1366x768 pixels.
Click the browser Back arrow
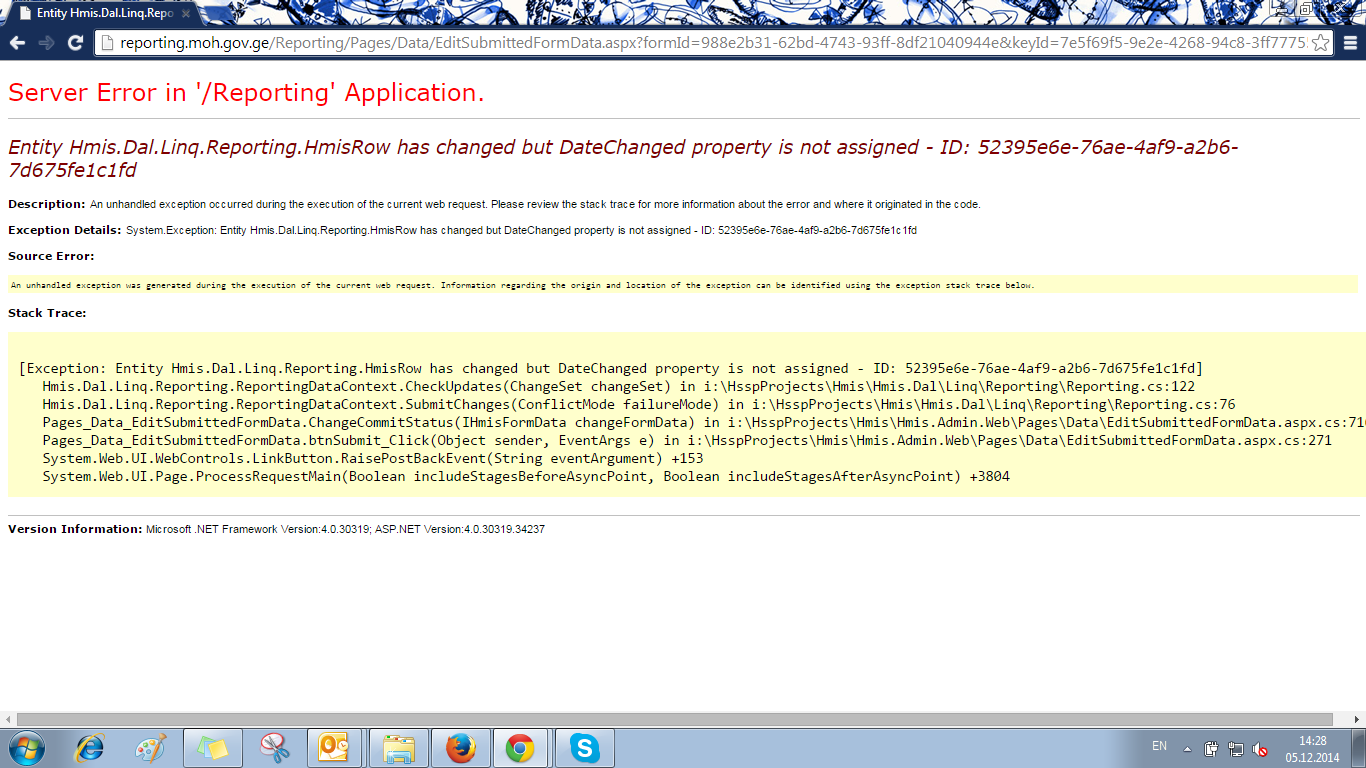(17, 43)
